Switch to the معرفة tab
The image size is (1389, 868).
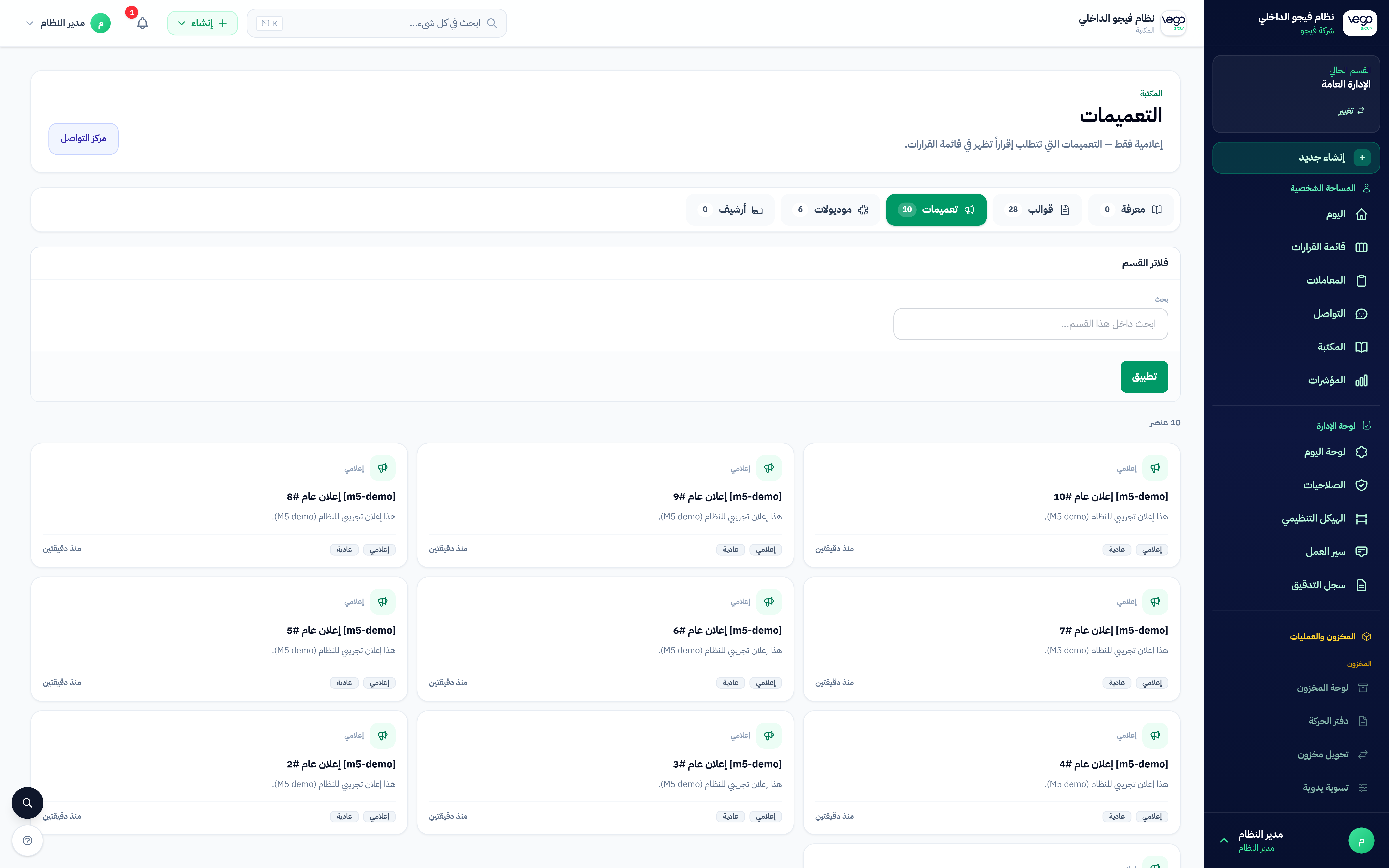[x=1131, y=210]
